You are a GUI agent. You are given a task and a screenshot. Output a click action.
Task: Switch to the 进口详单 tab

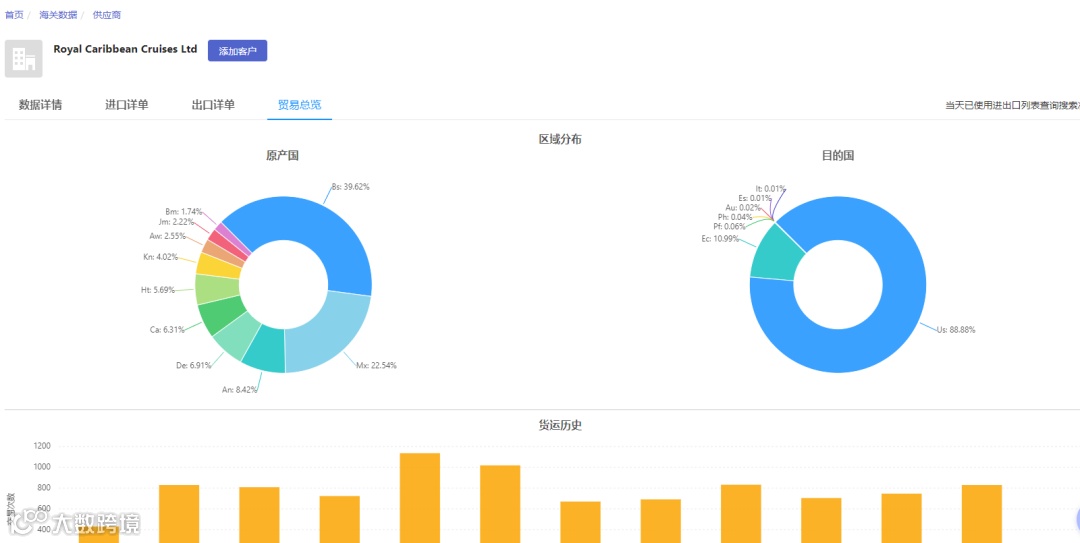click(x=127, y=105)
